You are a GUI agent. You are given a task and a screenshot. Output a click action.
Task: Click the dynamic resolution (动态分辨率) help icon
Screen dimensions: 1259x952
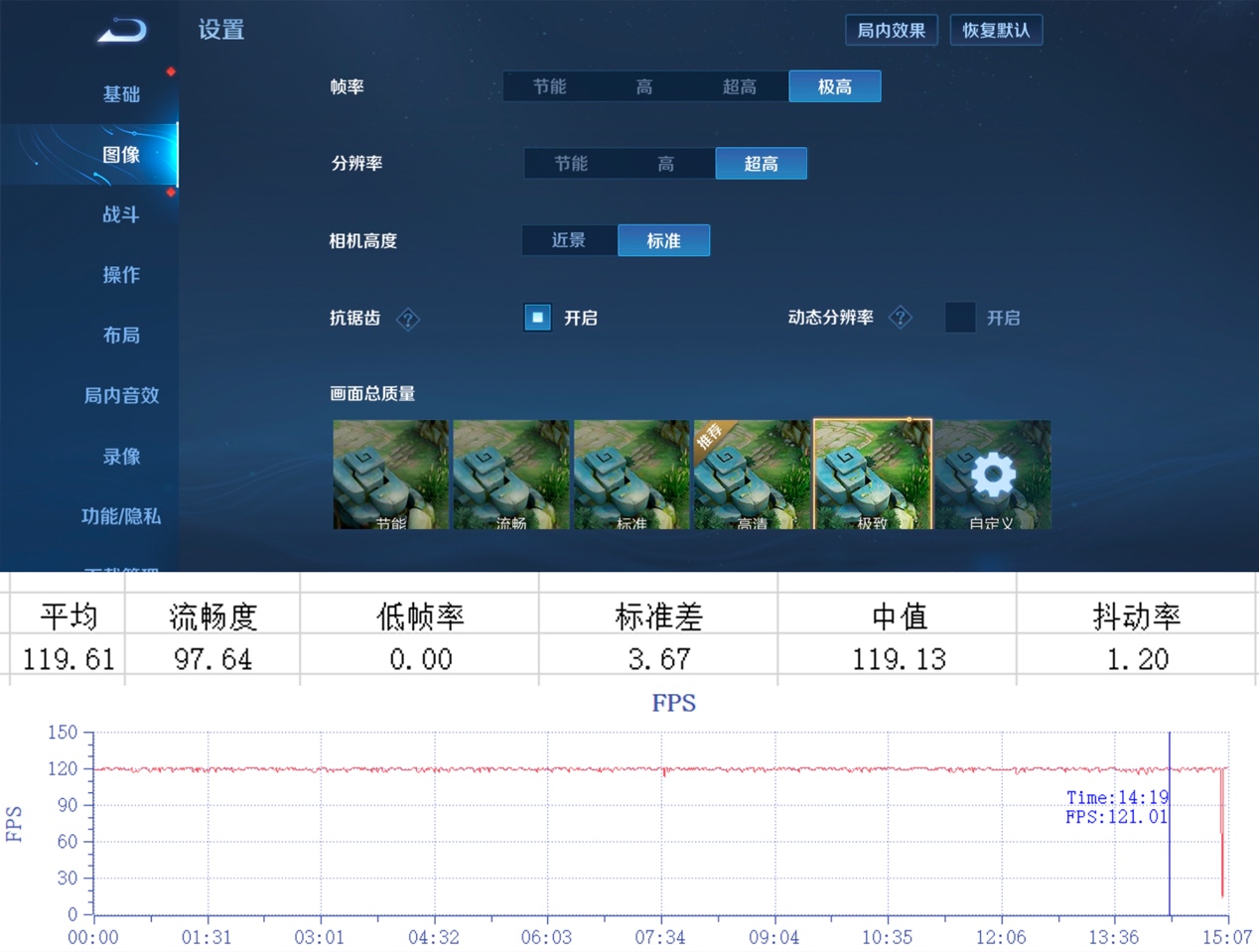pyautogui.click(x=900, y=318)
